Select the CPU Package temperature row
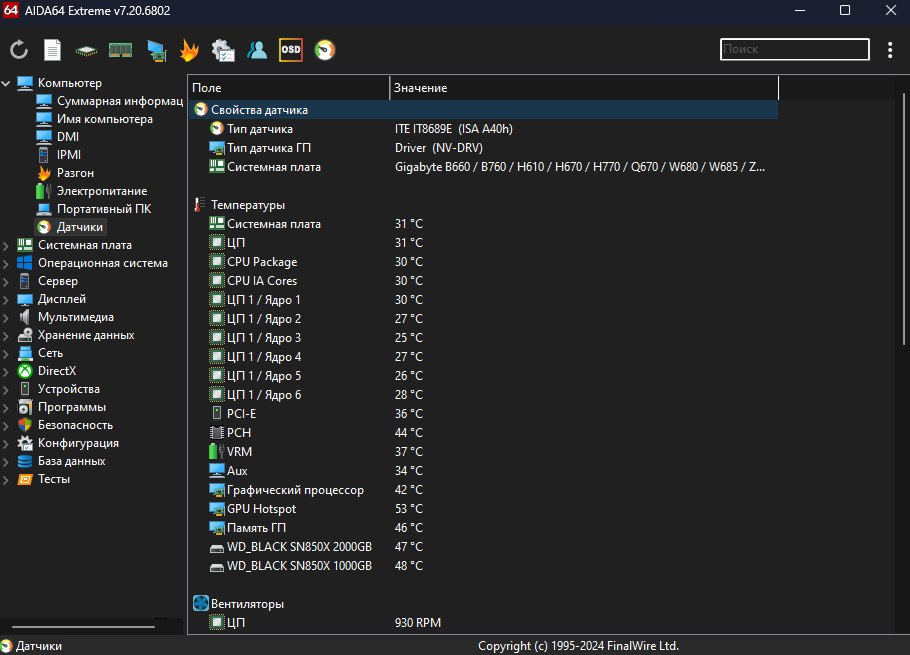910x655 pixels. (x=483, y=262)
